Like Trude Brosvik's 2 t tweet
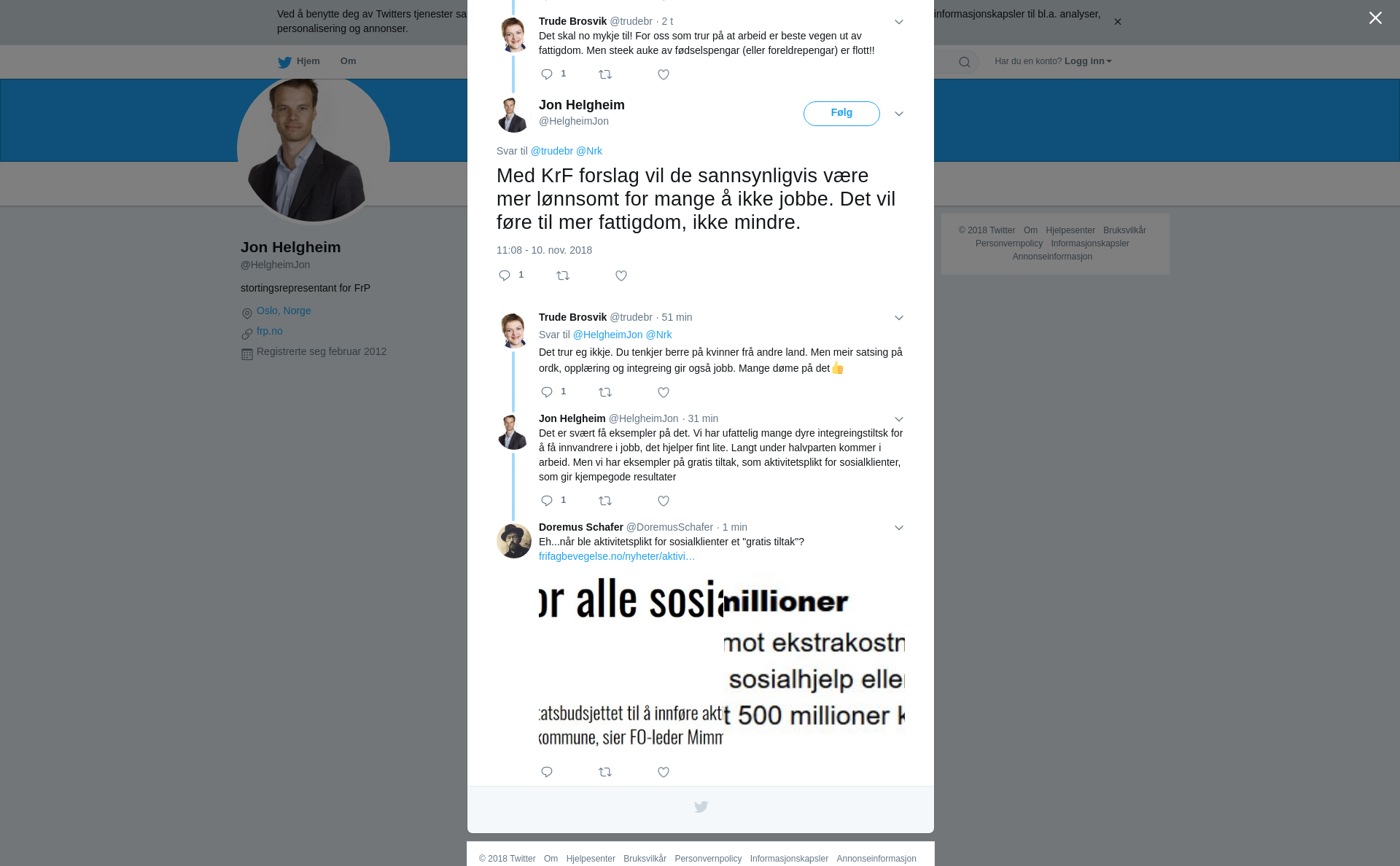The height and width of the screenshot is (866, 1400). click(x=664, y=74)
